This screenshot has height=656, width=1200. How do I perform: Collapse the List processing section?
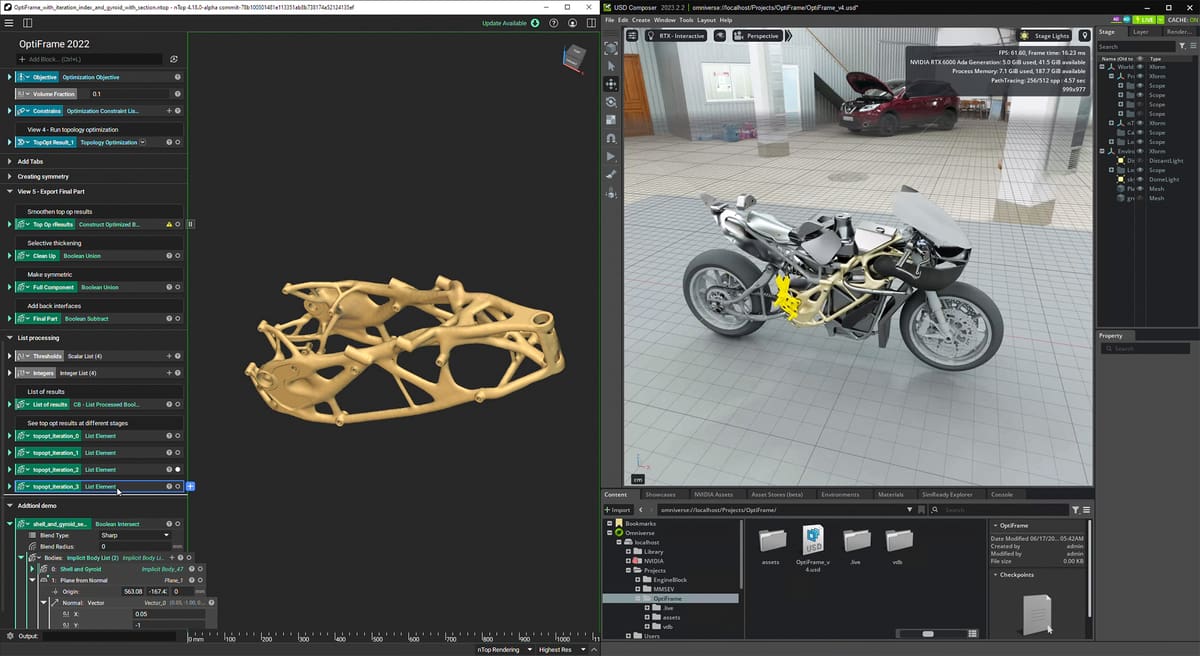9,338
